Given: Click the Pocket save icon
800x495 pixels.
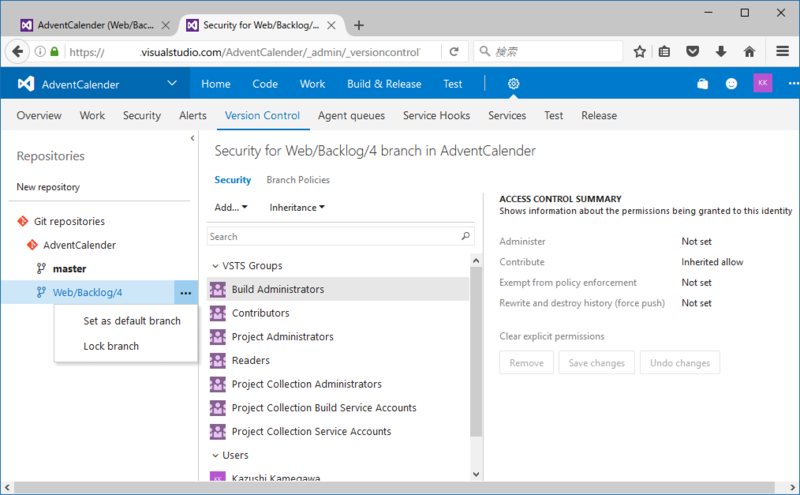Looking at the screenshot, I should pyautogui.click(x=692, y=52).
